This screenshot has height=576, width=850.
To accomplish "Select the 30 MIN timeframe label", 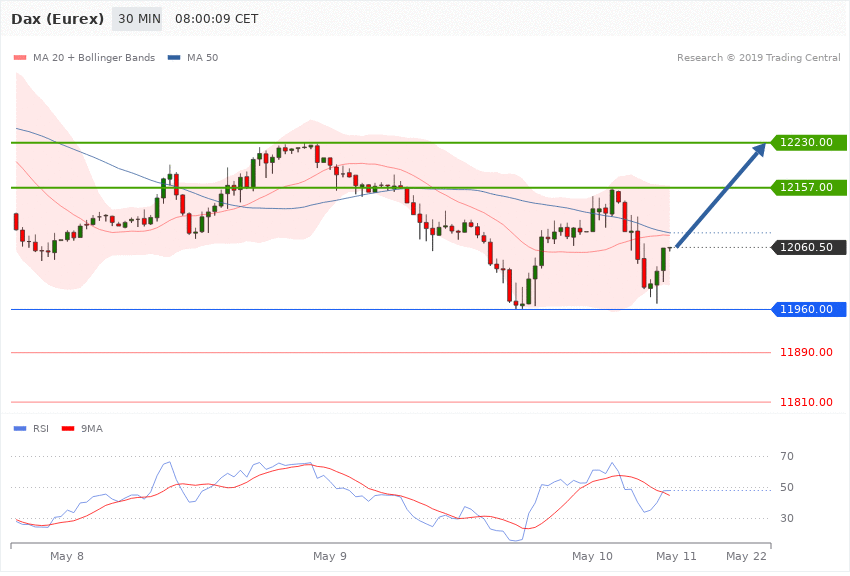I will (x=137, y=19).
